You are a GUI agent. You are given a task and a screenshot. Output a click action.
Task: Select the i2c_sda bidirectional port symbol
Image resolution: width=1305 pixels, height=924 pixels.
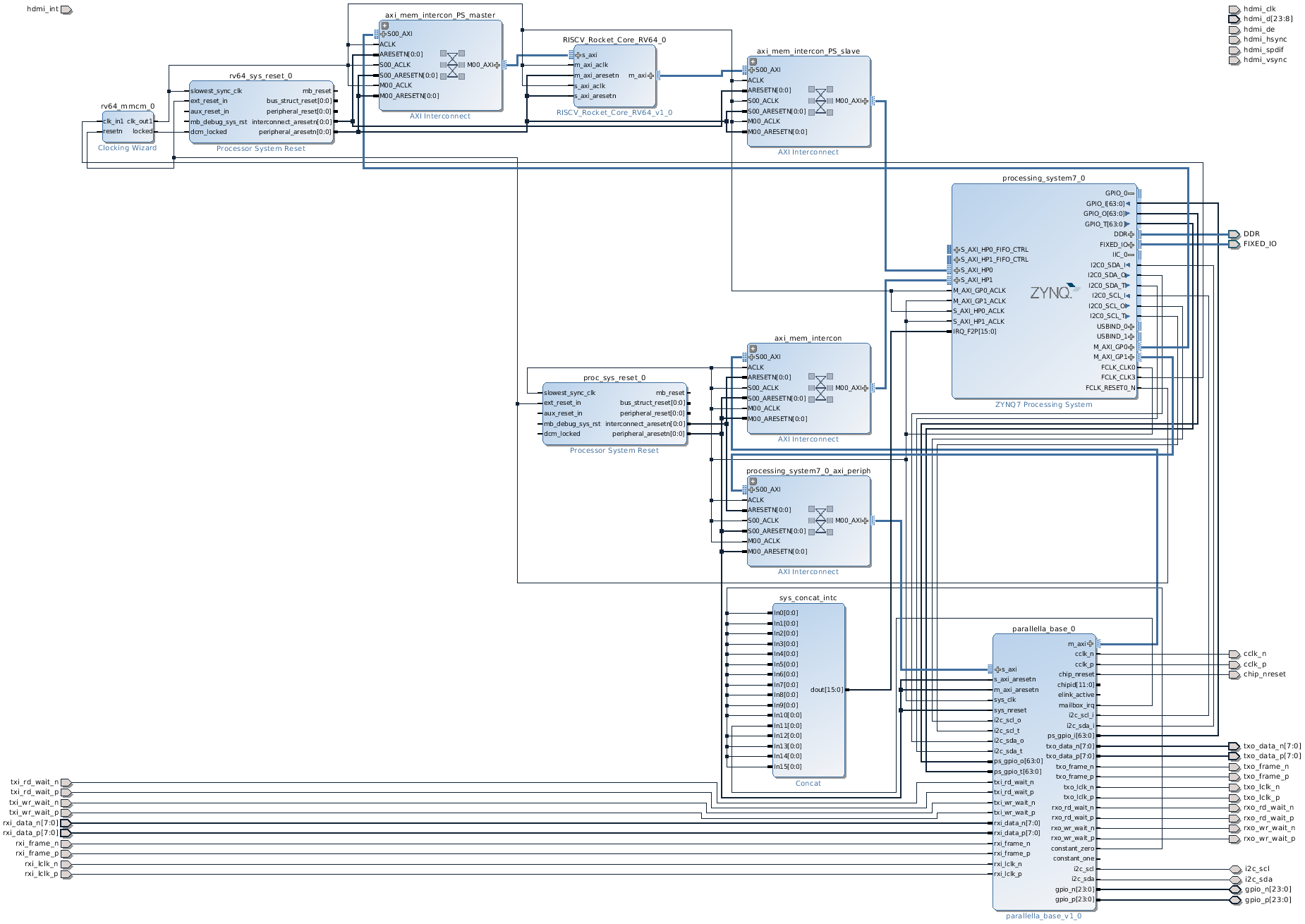(x=1235, y=880)
